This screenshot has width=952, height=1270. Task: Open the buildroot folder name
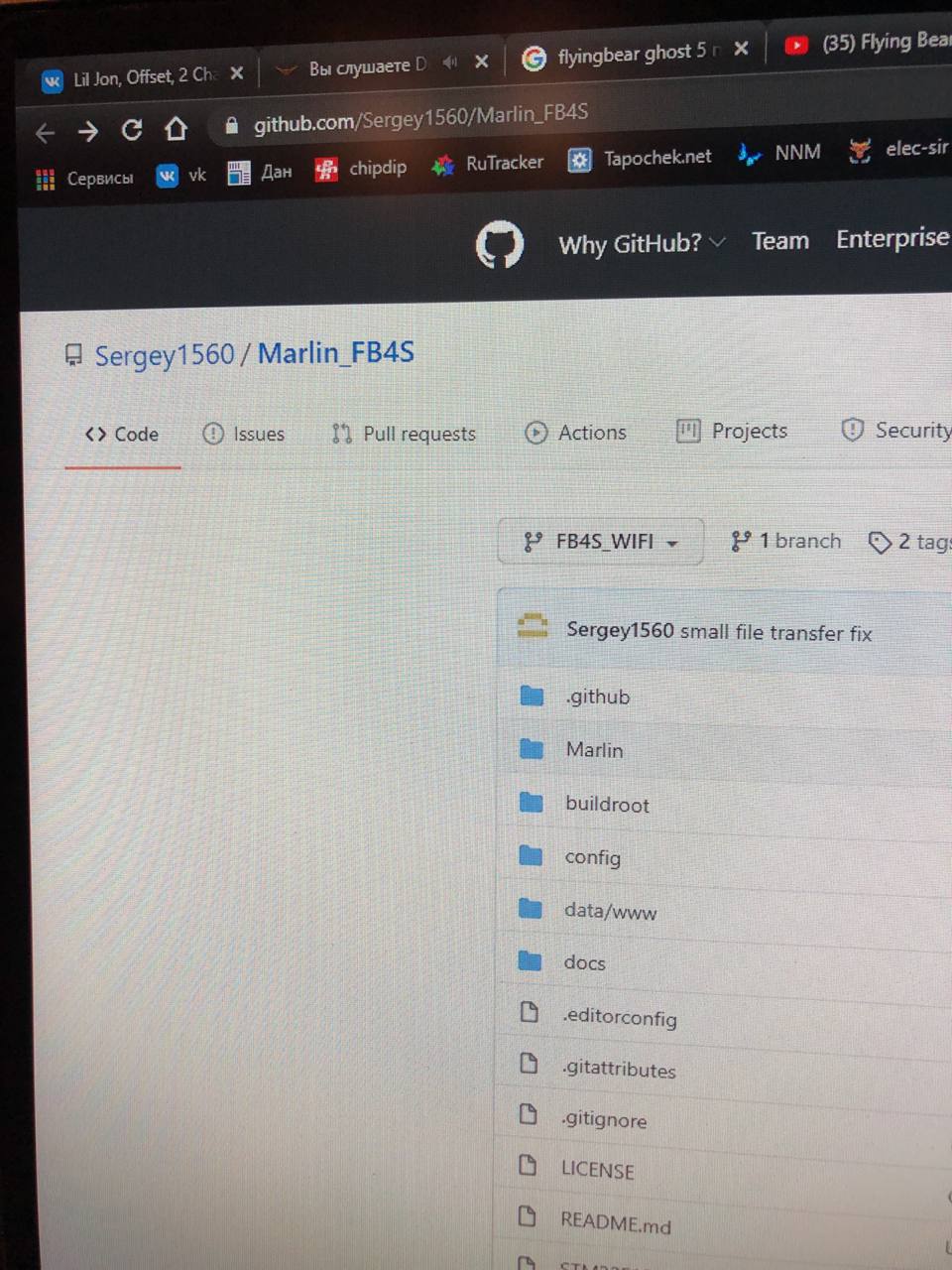click(x=607, y=804)
